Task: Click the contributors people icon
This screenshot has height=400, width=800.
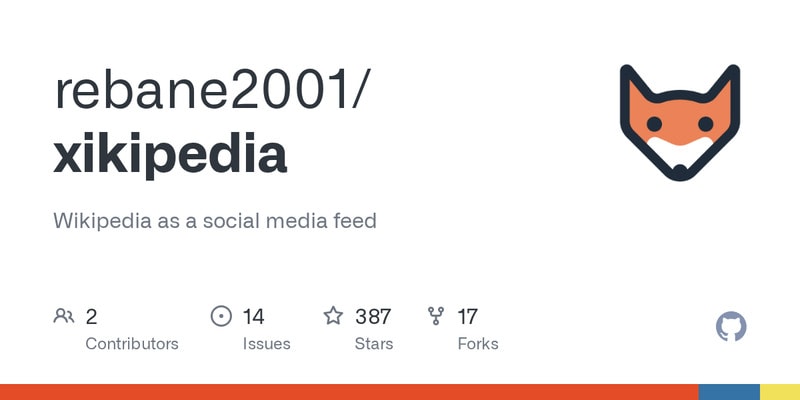Action: 64,317
